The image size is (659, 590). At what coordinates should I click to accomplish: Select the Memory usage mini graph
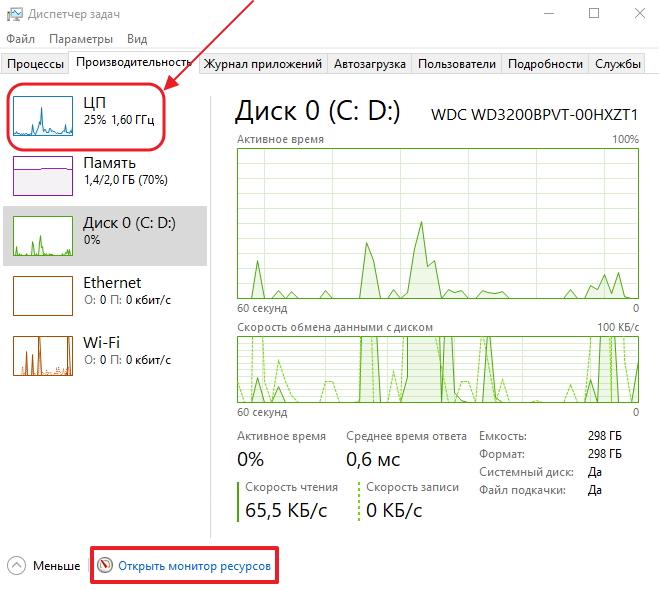click(x=43, y=176)
